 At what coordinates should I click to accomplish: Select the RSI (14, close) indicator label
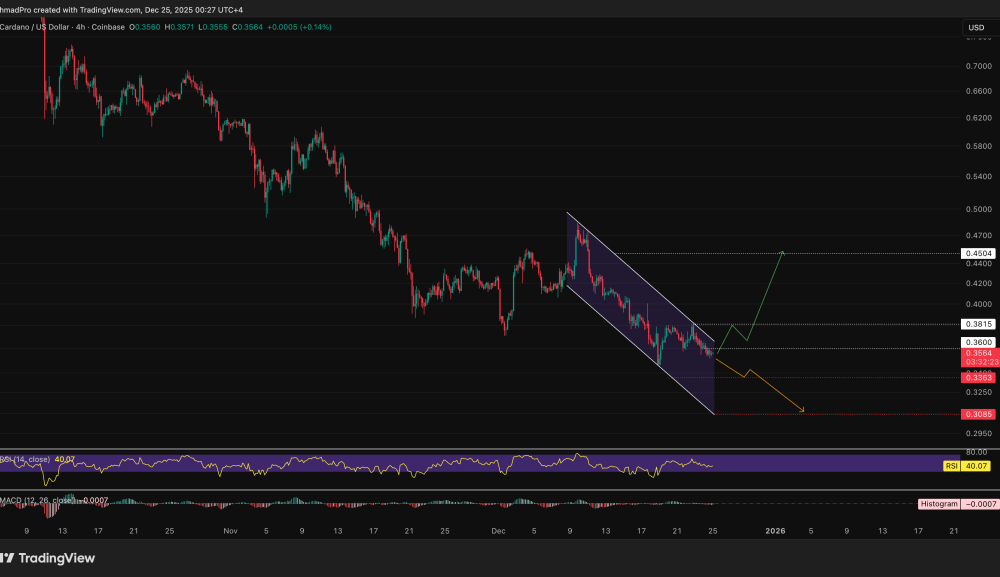point(25,459)
